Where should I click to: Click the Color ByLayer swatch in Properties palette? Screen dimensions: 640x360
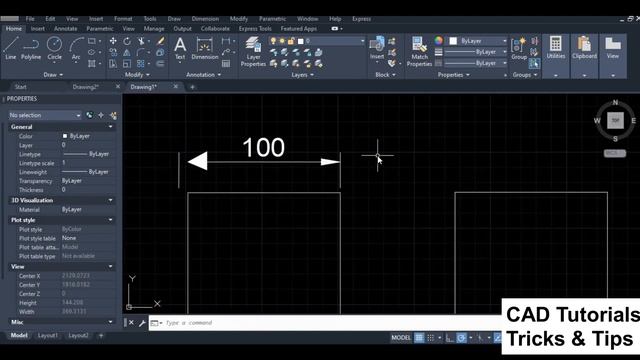pyautogui.click(x=64, y=136)
